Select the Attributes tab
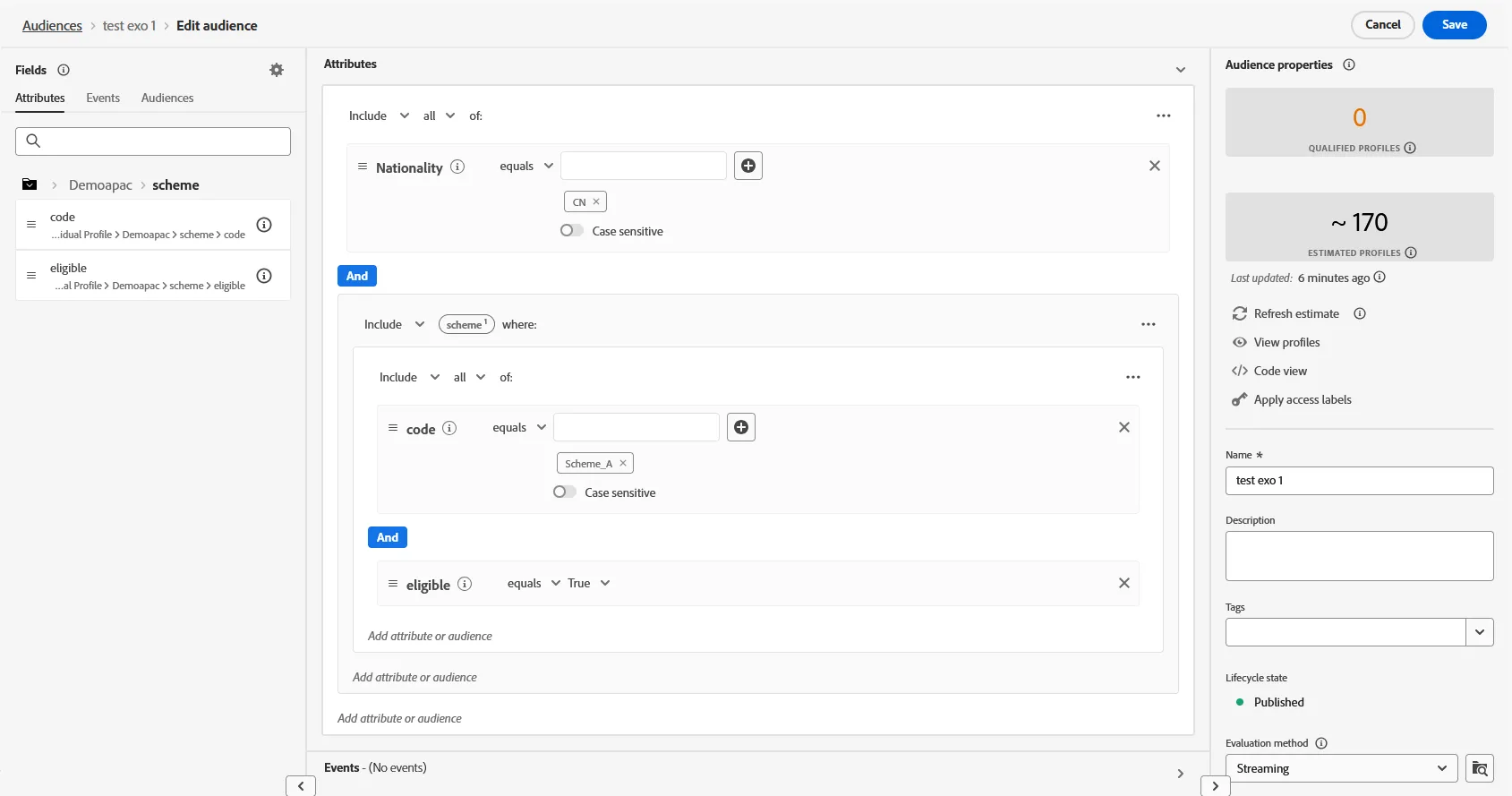 pos(40,98)
